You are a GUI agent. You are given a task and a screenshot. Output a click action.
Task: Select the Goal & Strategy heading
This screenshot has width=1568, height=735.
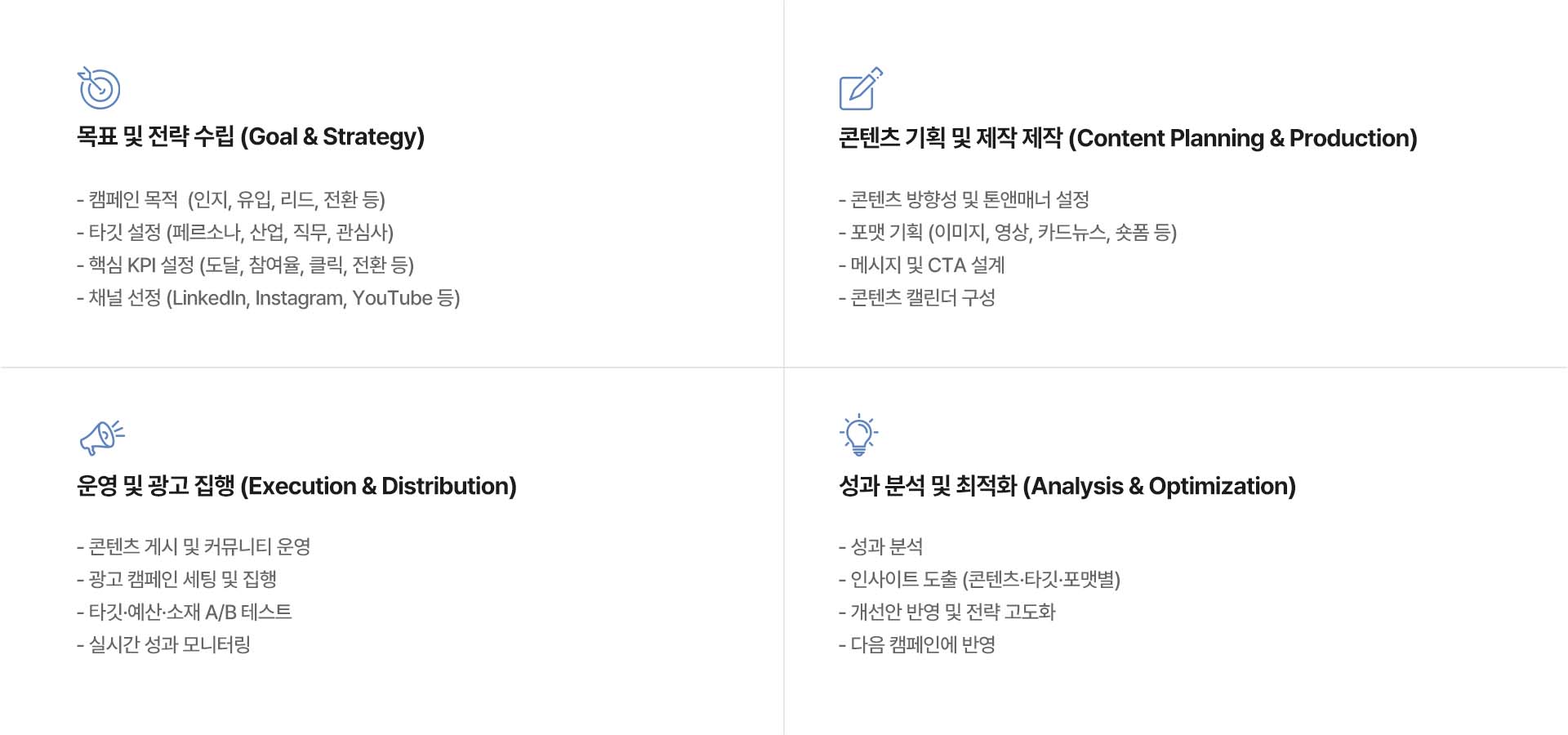click(x=251, y=137)
